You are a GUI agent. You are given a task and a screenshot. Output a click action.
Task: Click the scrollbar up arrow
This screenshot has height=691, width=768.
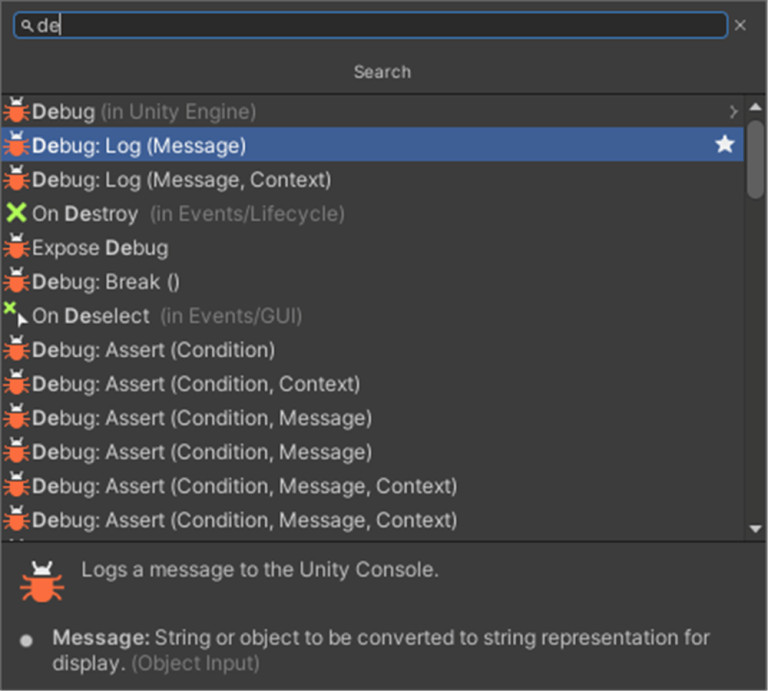(x=756, y=109)
